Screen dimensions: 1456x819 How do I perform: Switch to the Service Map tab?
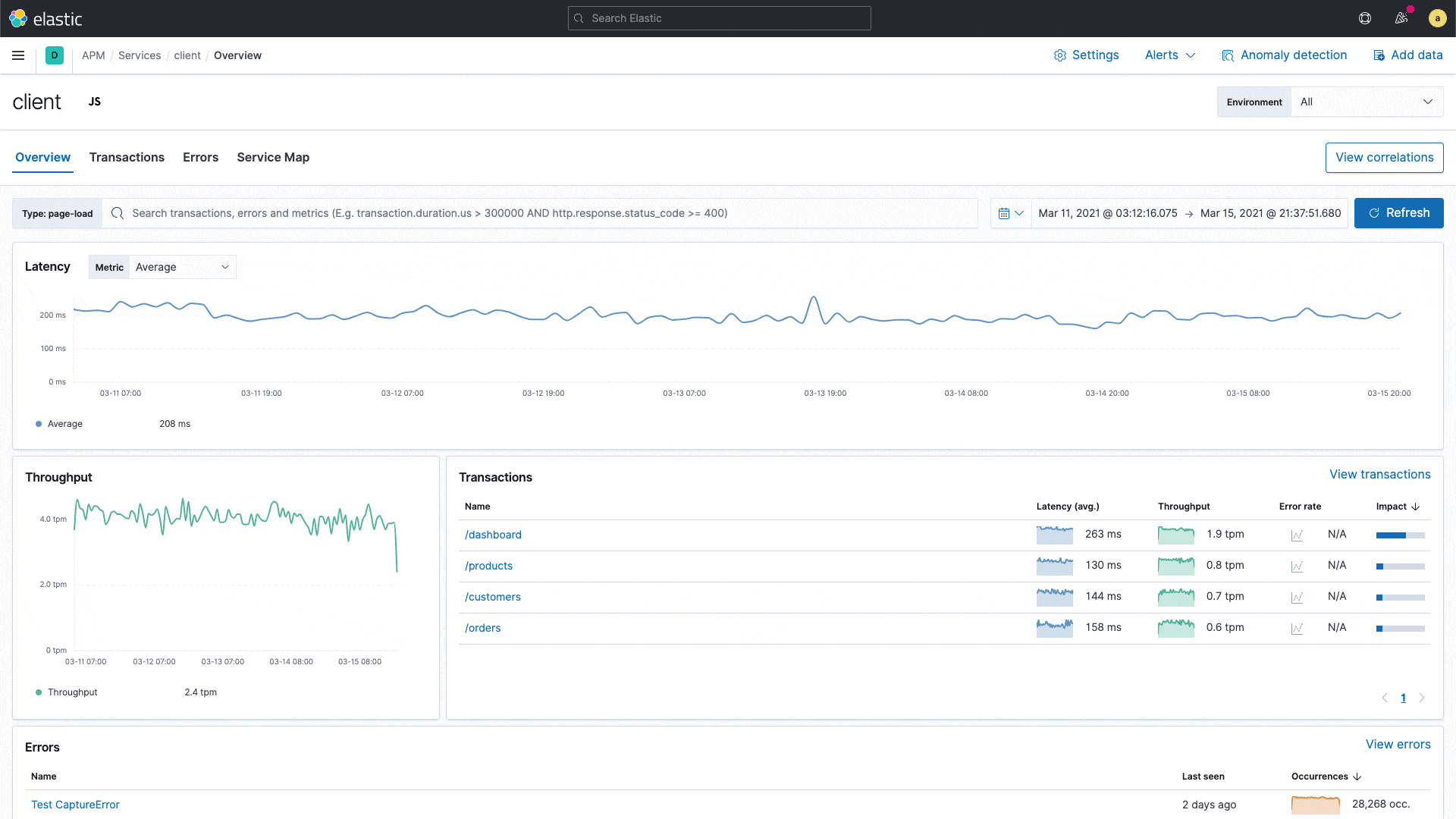point(273,157)
